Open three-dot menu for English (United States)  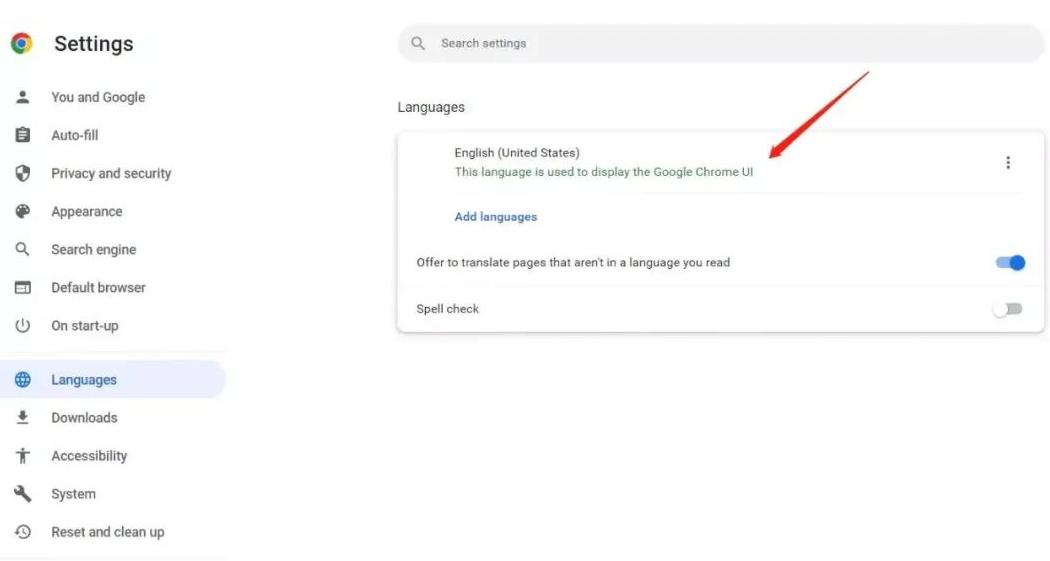coord(1008,163)
